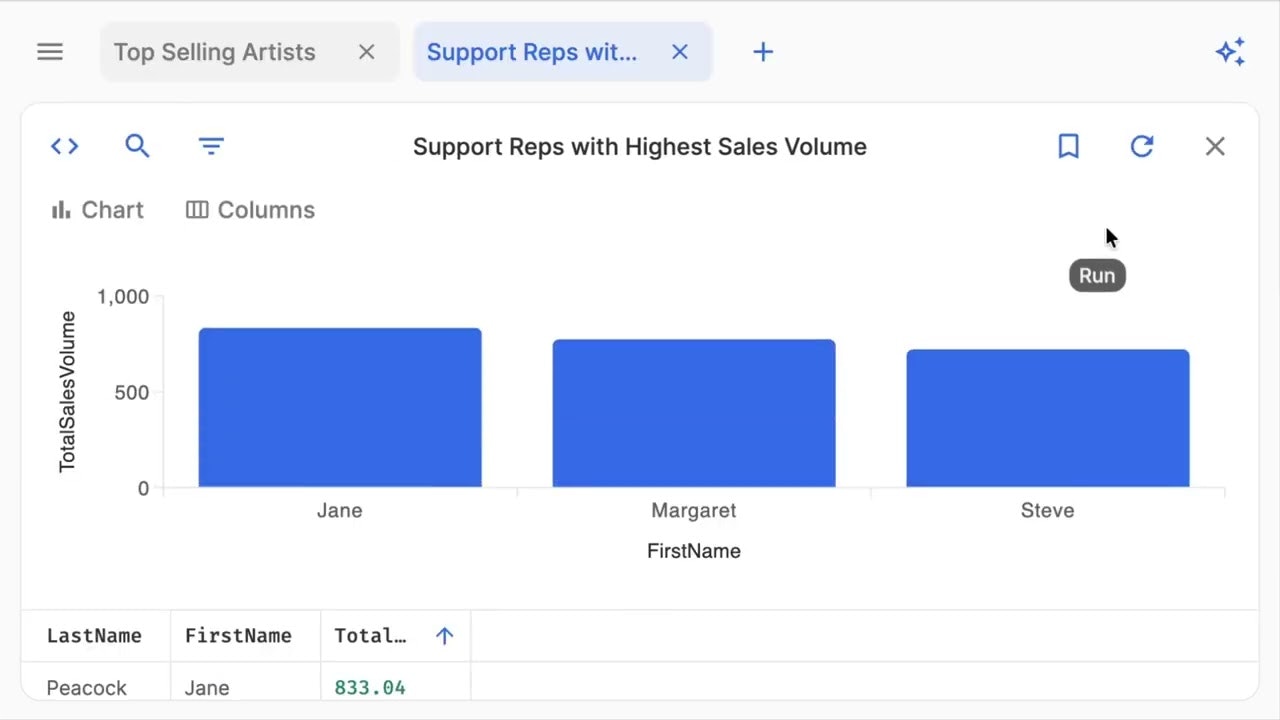The image size is (1280, 720).
Task: Bookmark this saved query
Action: click(x=1068, y=147)
